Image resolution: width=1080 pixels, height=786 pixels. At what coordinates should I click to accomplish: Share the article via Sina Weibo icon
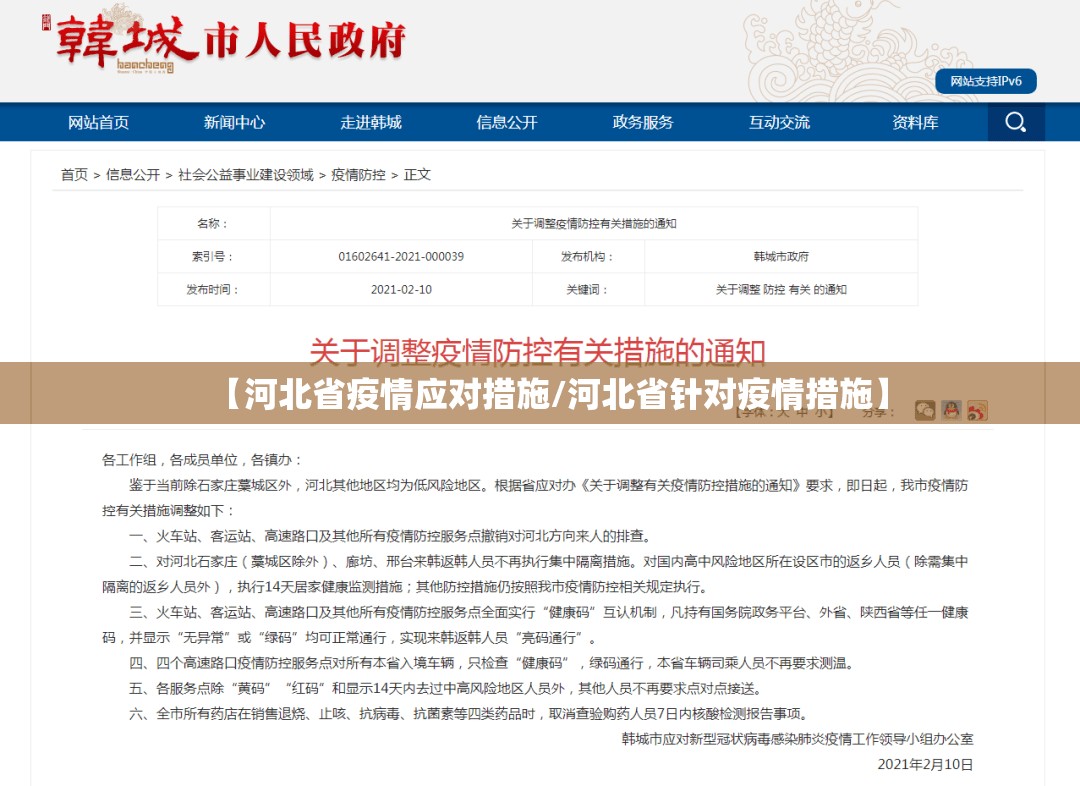tap(977, 410)
